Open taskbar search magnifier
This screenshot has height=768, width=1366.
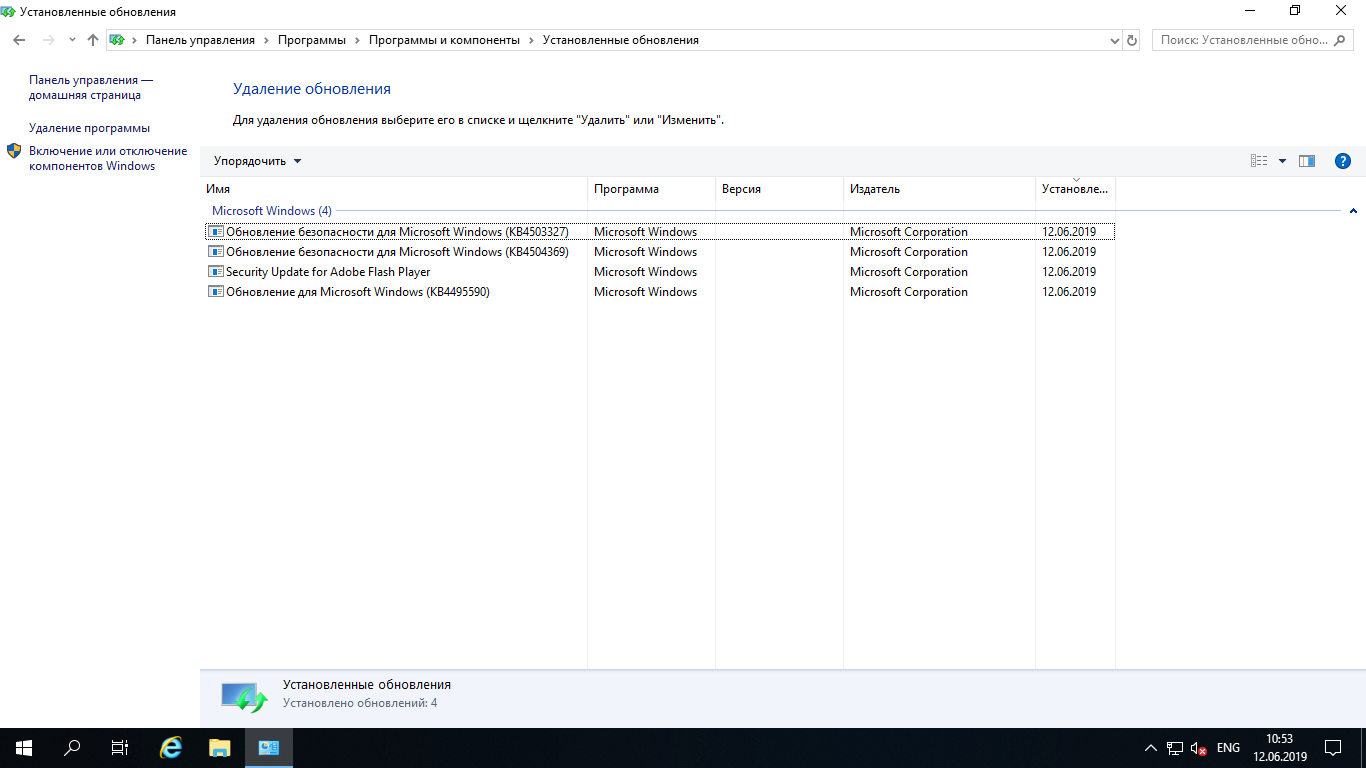coord(72,748)
